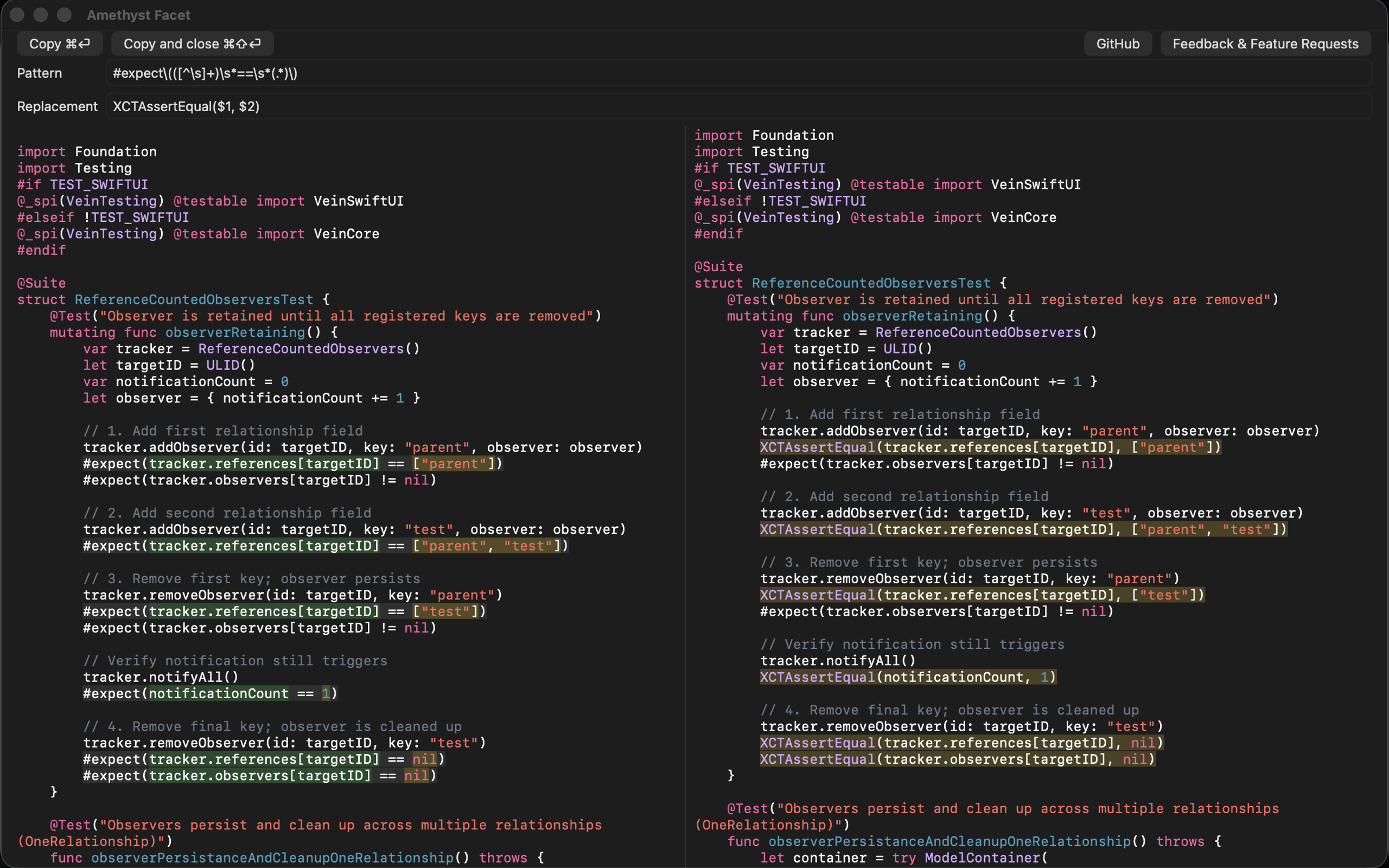Focus the Replacement text input field
The height and width of the screenshot is (868, 1389).
tap(738, 106)
